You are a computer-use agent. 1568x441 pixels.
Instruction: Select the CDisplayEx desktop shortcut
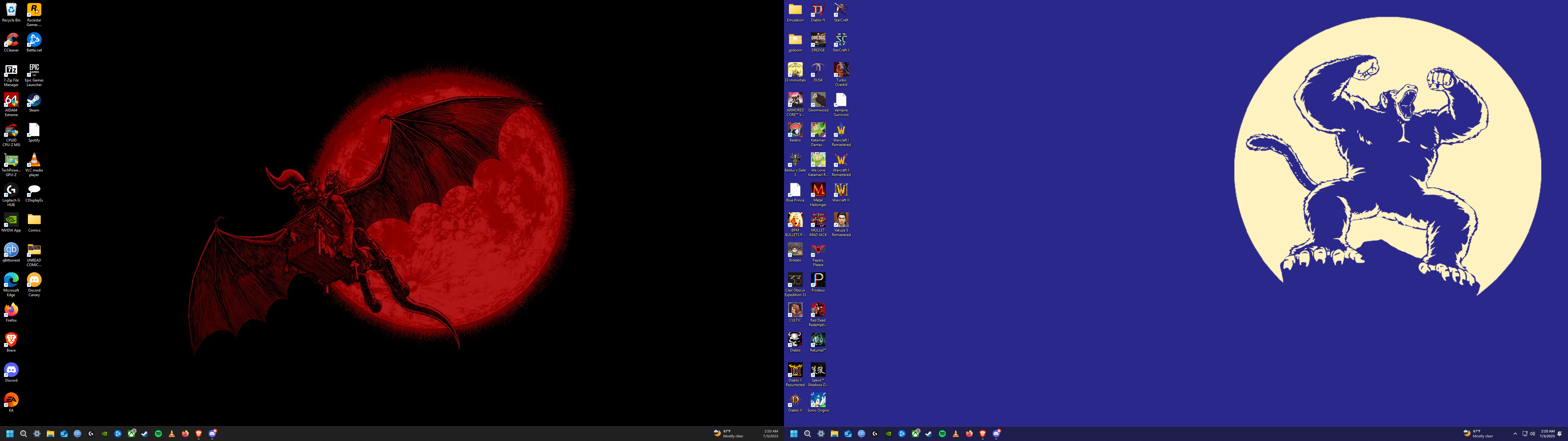coord(34,193)
